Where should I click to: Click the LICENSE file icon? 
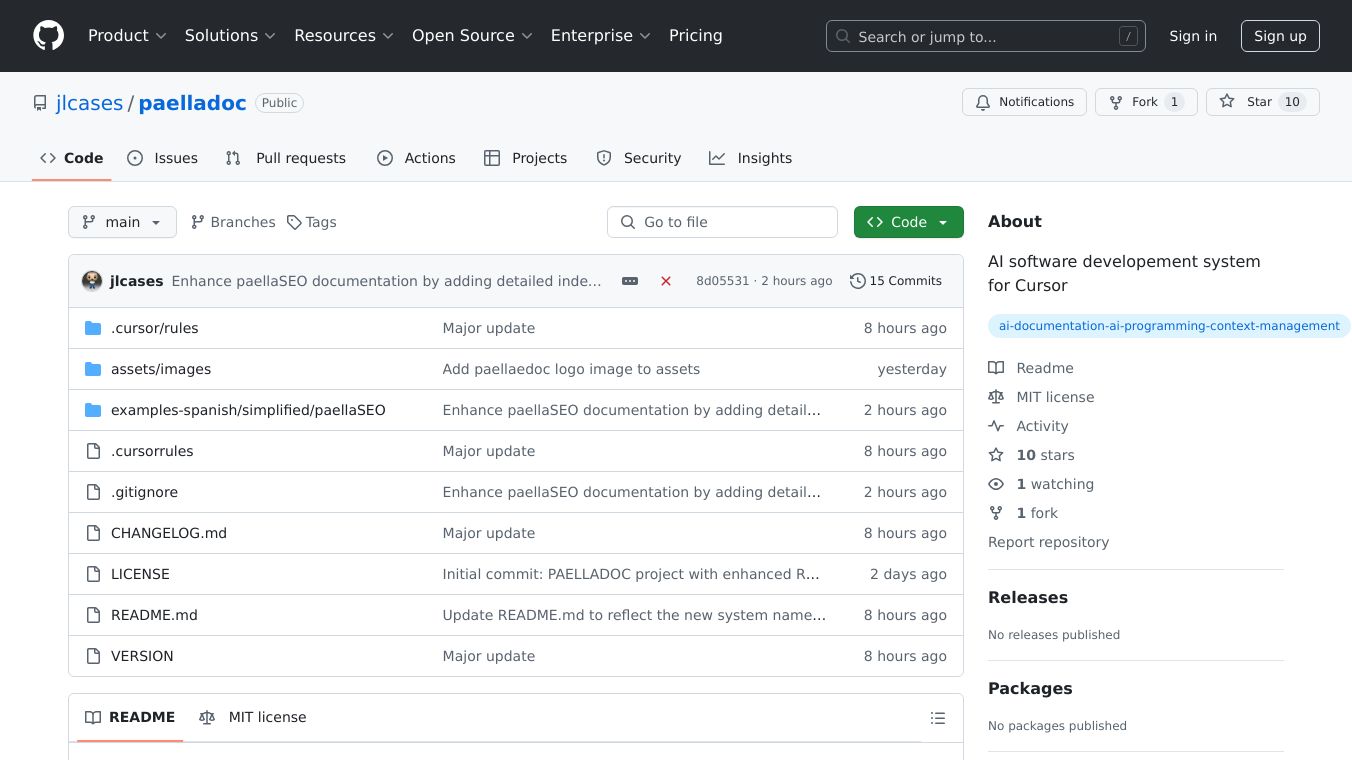pos(93,574)
